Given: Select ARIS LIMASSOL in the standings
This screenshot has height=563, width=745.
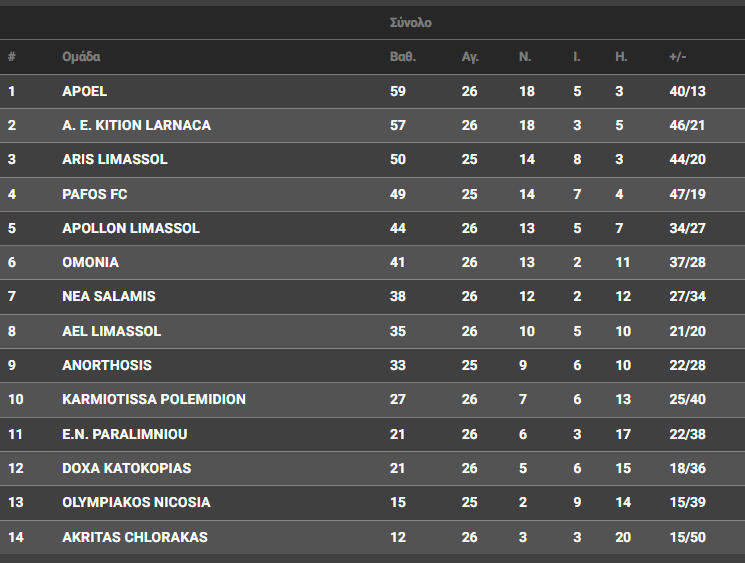Looking at the screenshot, I should pos(115,159).
